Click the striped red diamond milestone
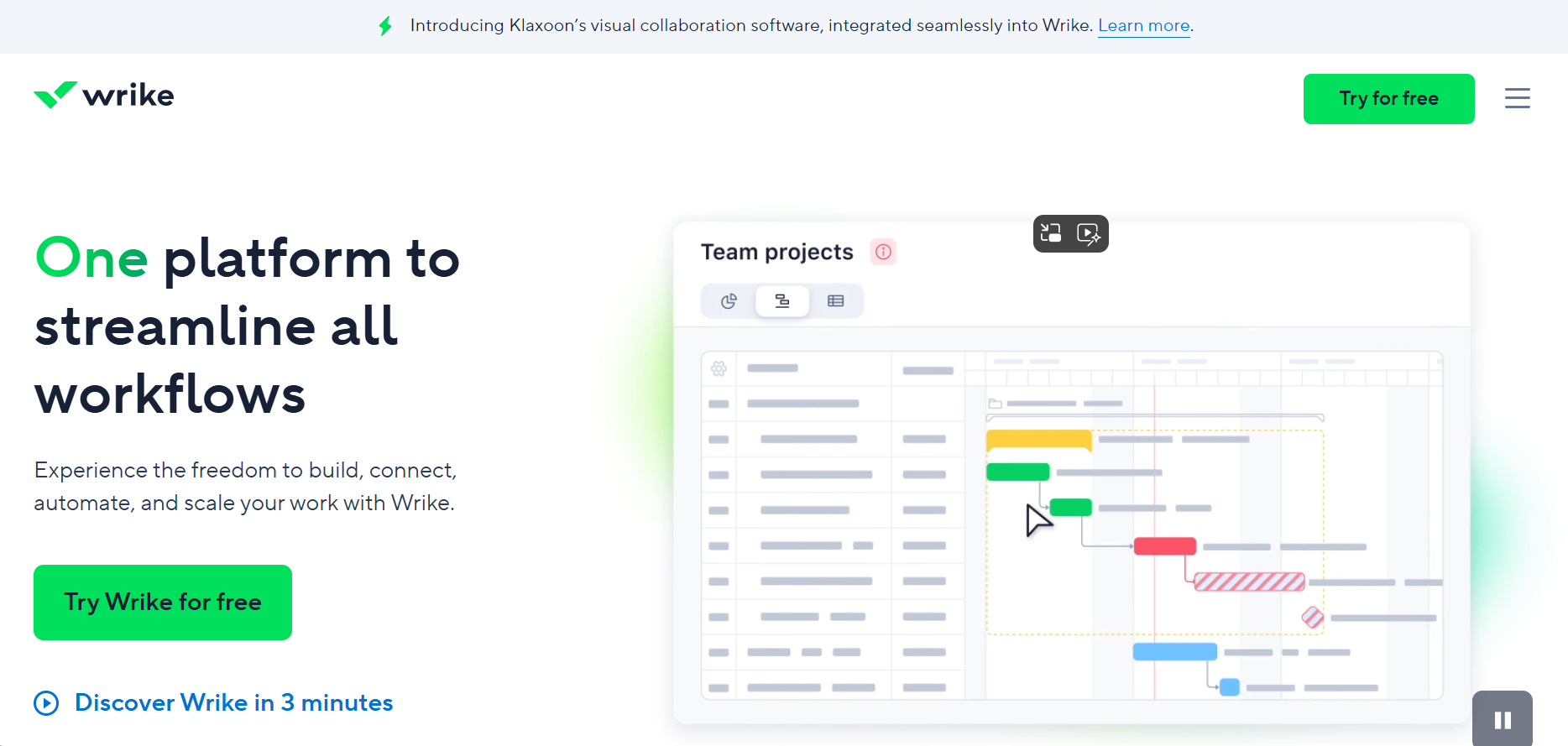The height and width of the screenshot is (746, 1568). pyautogui.click(x=1313, y=618)
